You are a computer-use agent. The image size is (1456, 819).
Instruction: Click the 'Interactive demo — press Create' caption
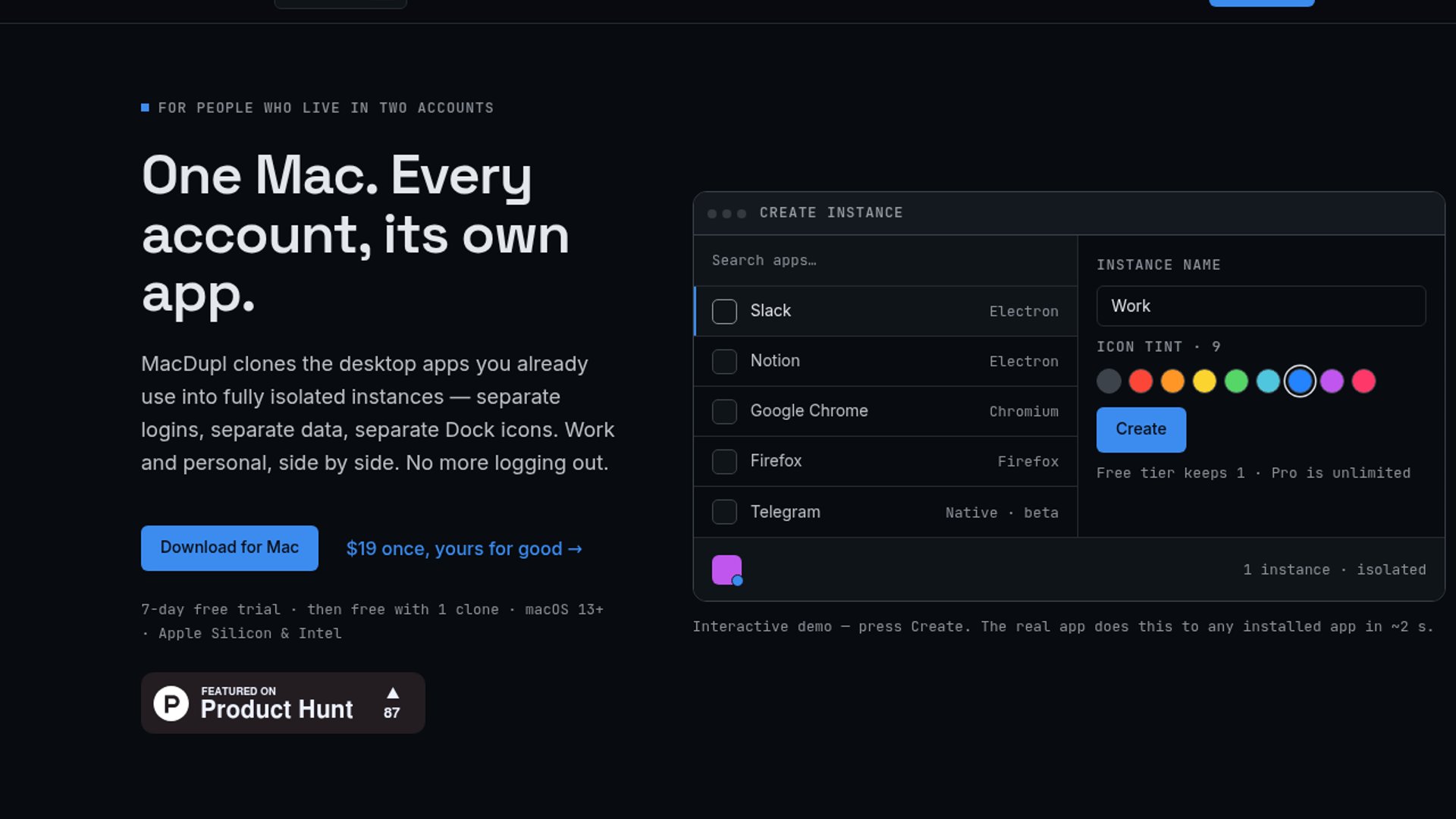(x=1063, y=626)
